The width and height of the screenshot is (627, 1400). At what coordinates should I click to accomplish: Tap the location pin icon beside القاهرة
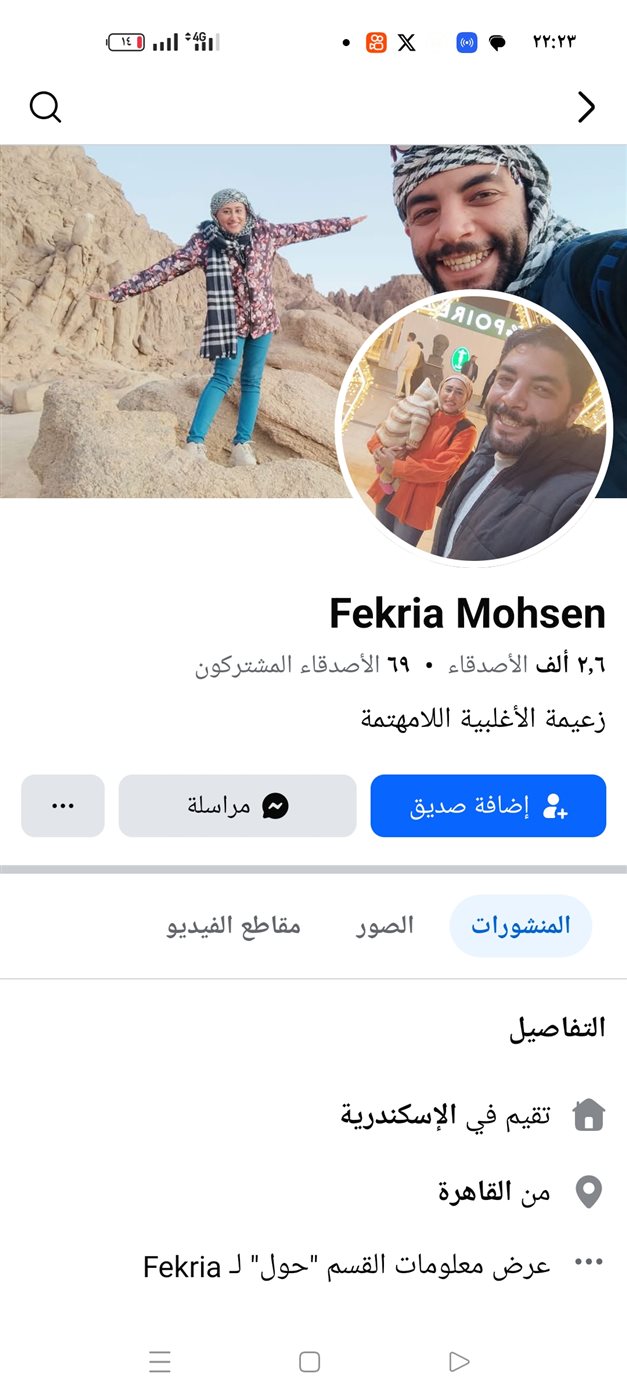click(x=589, y=1191)
